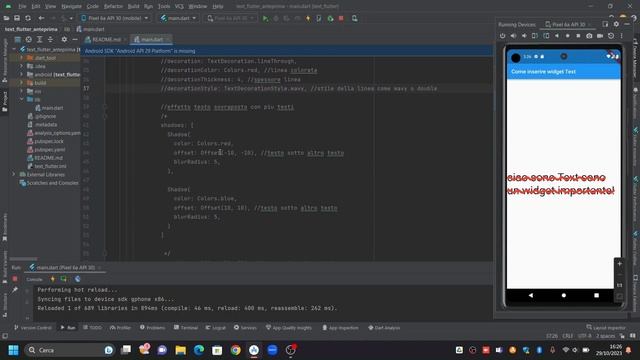Select main.dart file in the project tree
The image size is (640, 360).
pos(49,108)
